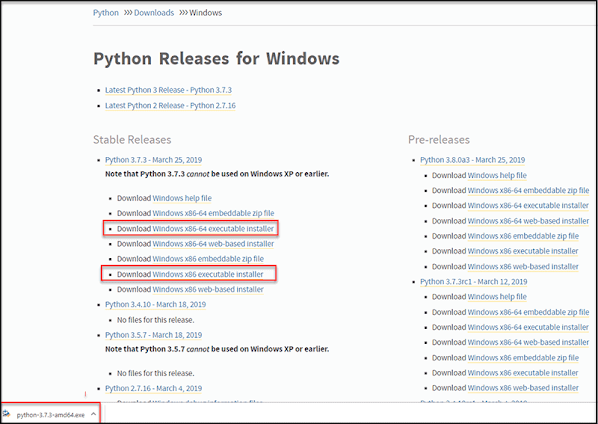The width and height of the screenshot is (598, 424).
Task: Download x86-64 web-based installer under Python 3.8.0a3
Action: coord(528,221)
